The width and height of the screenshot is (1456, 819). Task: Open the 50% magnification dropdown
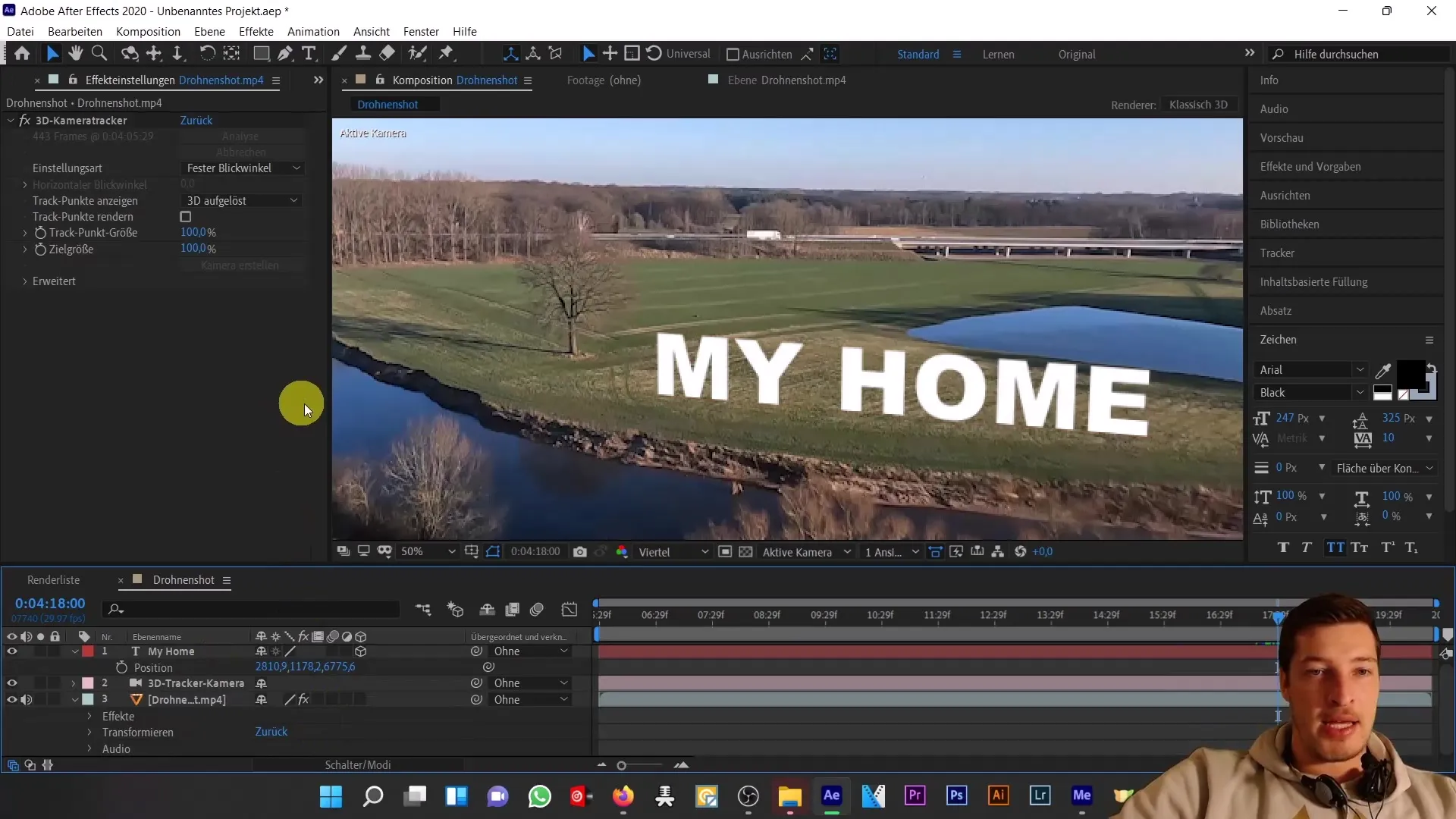click(x=428, y=552)
